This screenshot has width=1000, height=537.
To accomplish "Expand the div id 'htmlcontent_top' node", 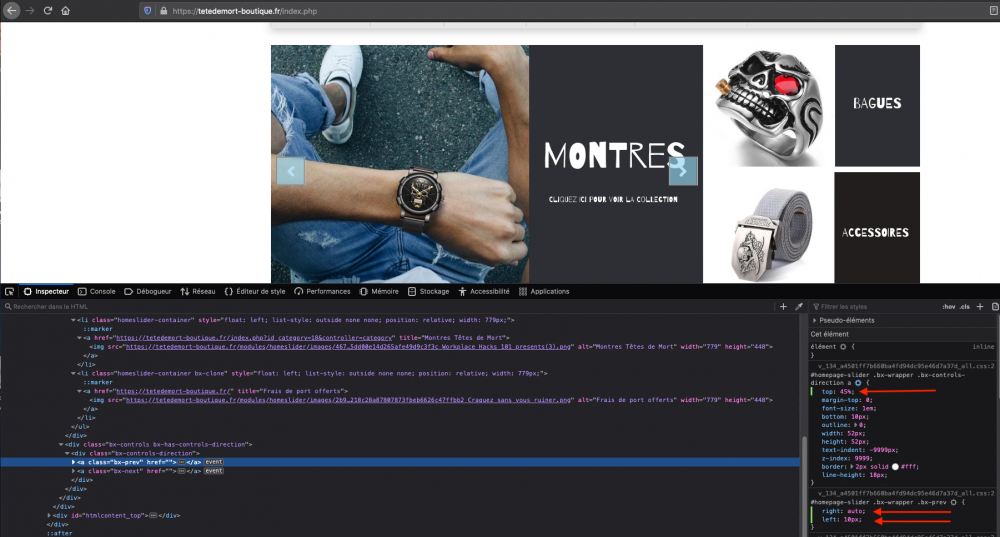I will (49, 515).
